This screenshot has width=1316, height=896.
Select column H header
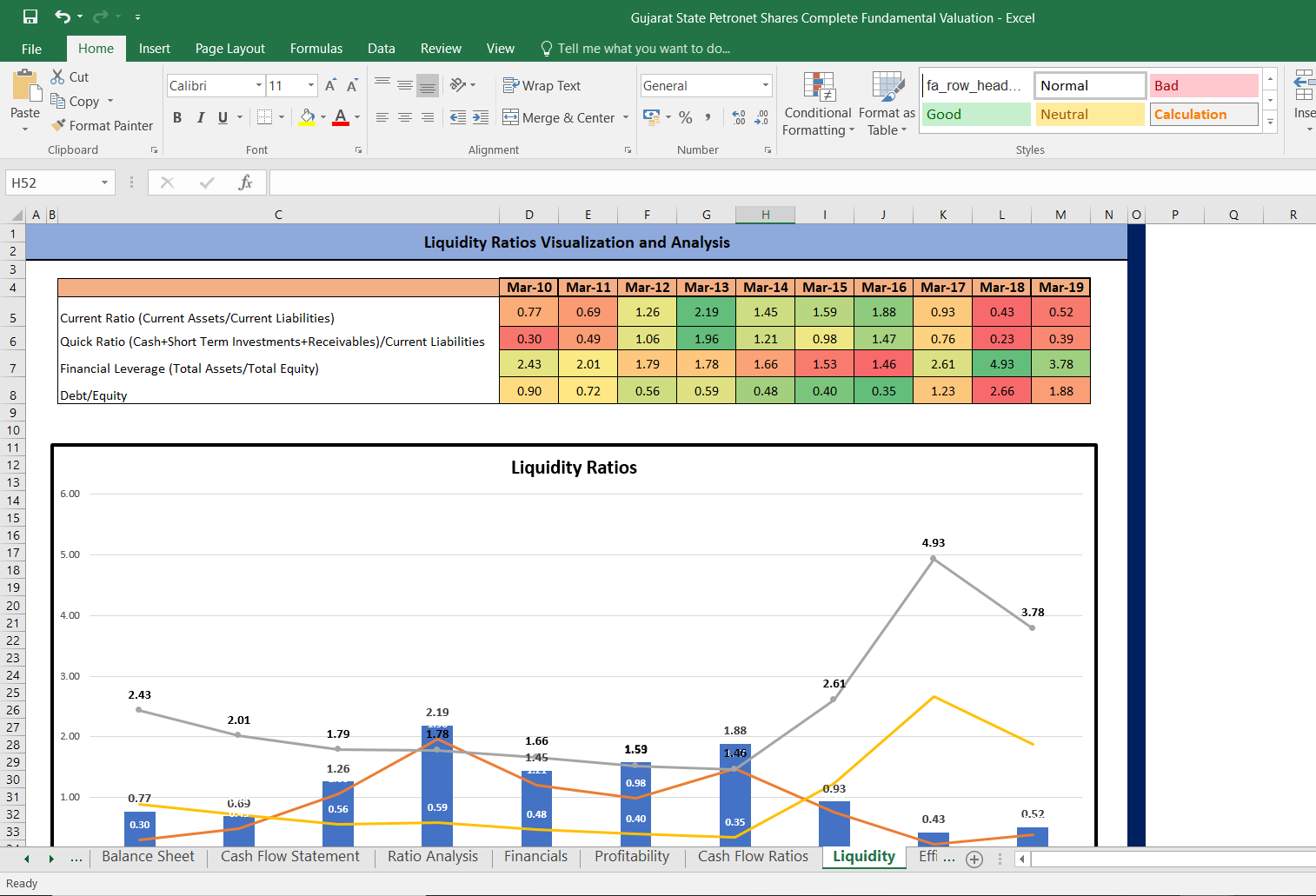click(x=765, y=215)
